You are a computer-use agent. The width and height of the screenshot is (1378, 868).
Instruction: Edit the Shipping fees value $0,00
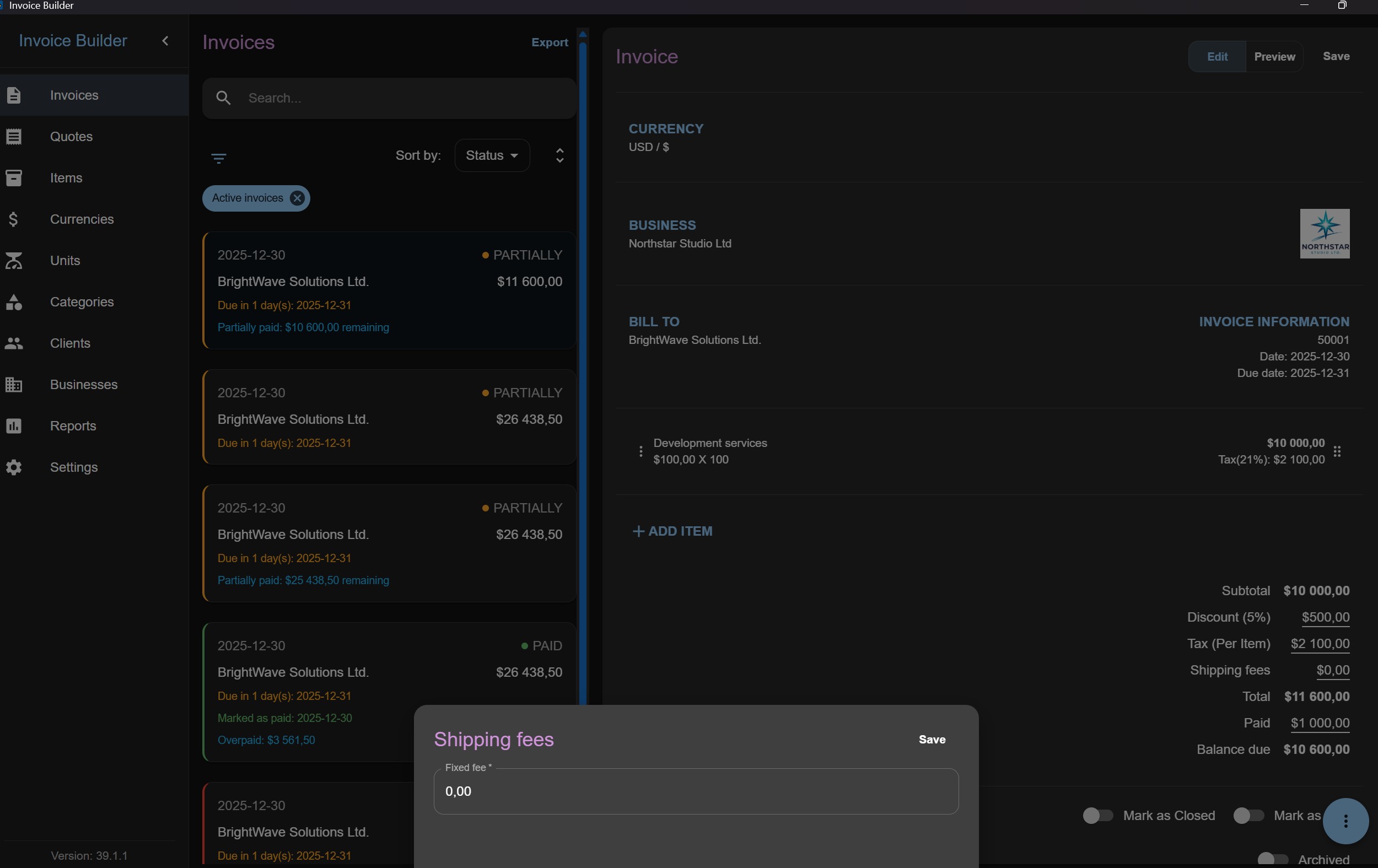pos(1333,670)
